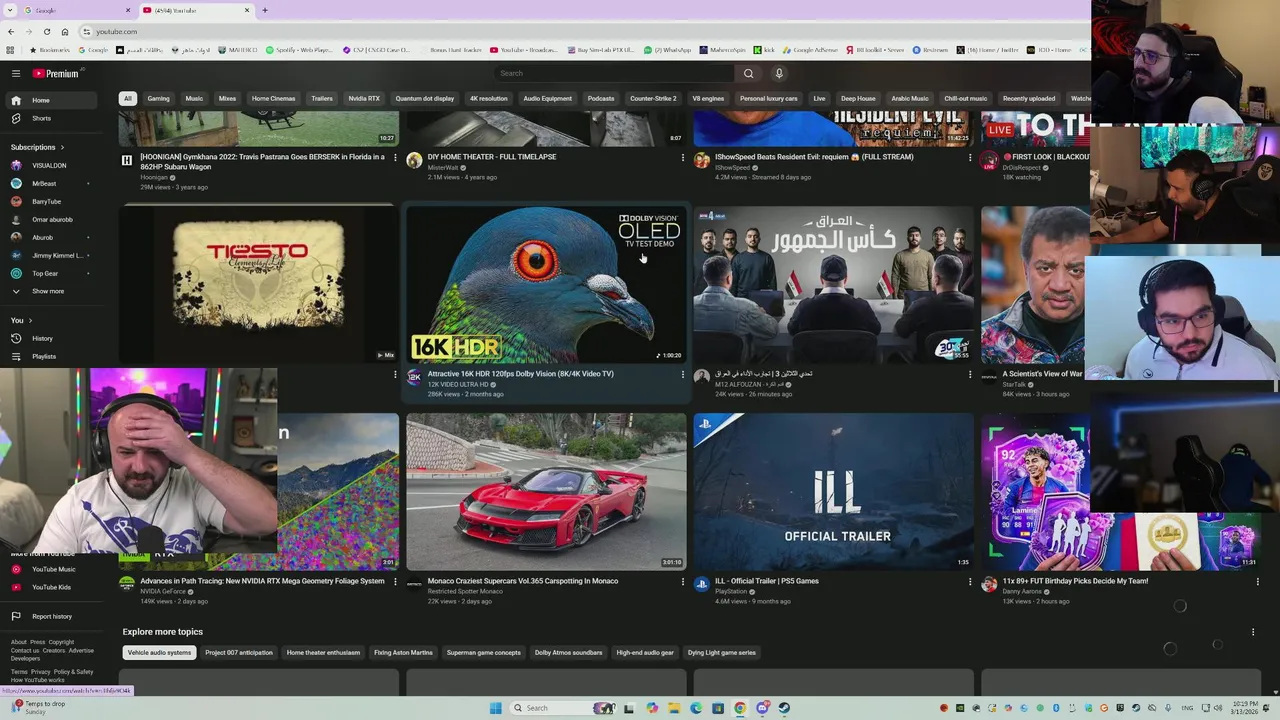Open the NVIDIA GeForce channel avatar
Viewport: 1280px width, 720px height.
(127, 584)
